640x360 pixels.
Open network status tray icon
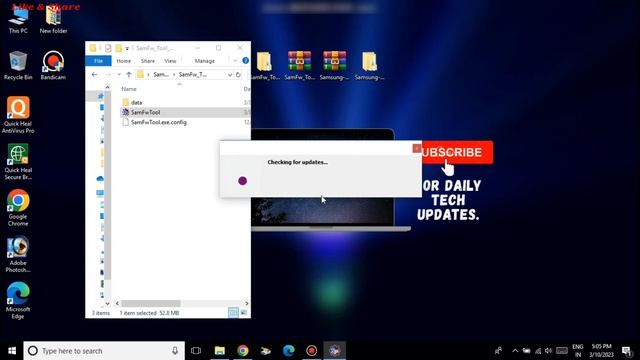(538, 351)
